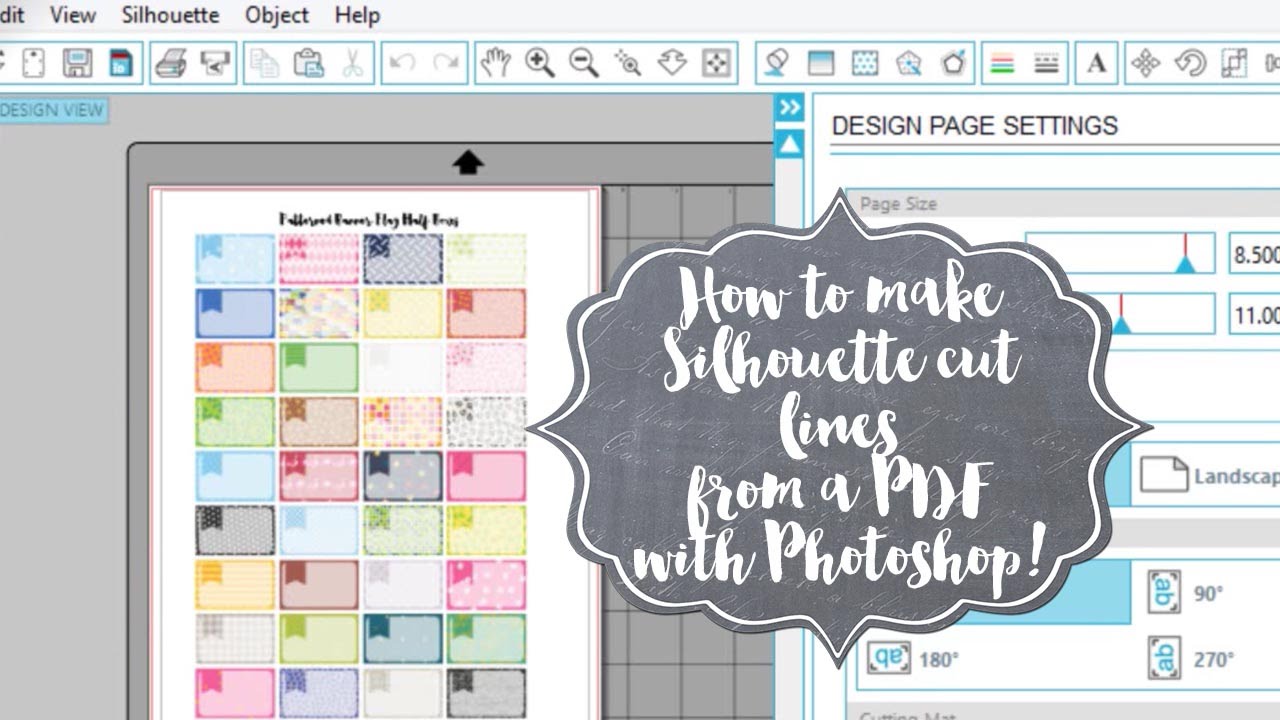Select the Pan hand tool
Viewport: 1280px width, 720px height.
[x=495, y=63]
